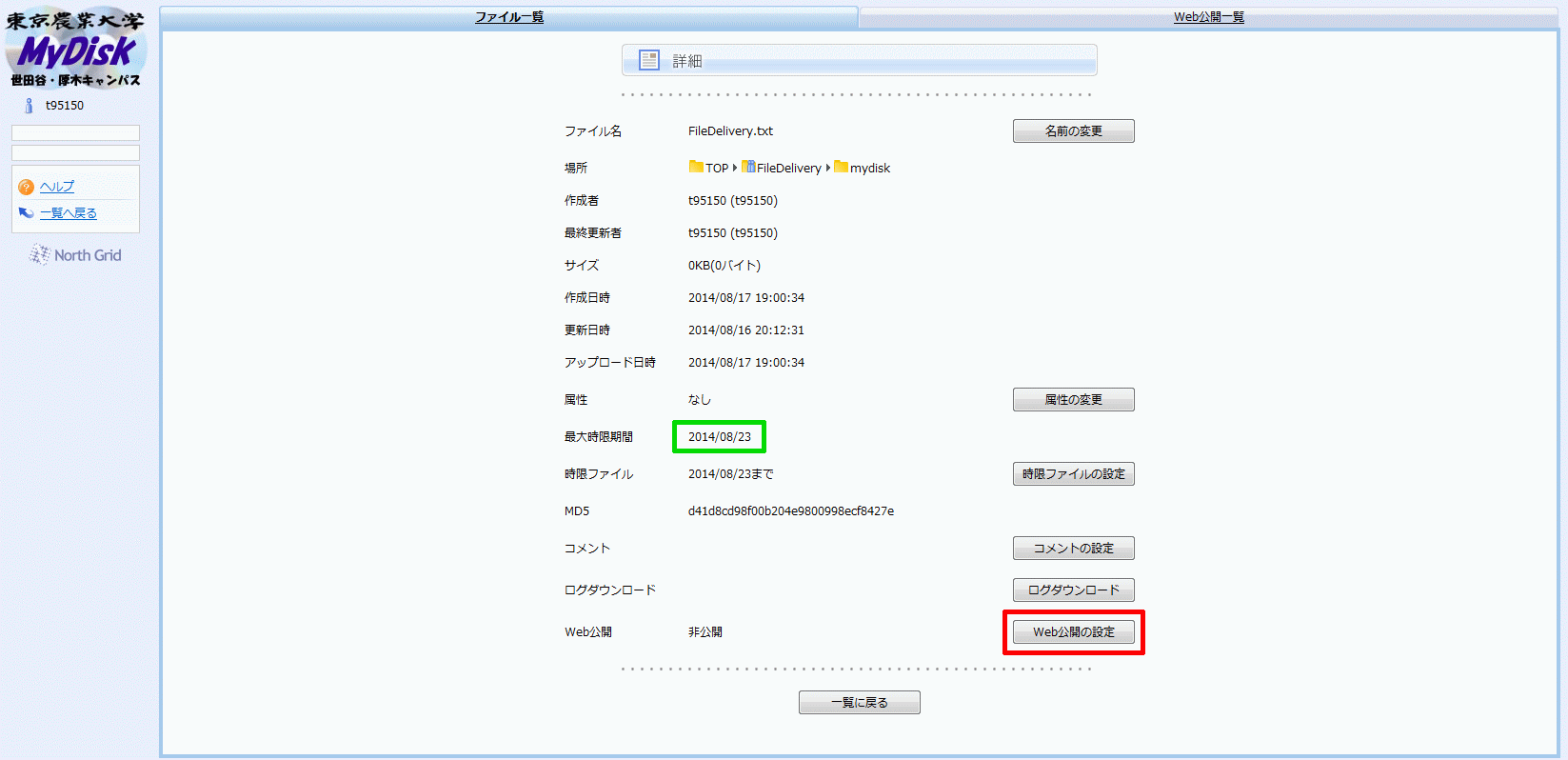The image size is (1568, 760).
Task: Open the Web公開の設定 button
Action: coord(1074,632)
